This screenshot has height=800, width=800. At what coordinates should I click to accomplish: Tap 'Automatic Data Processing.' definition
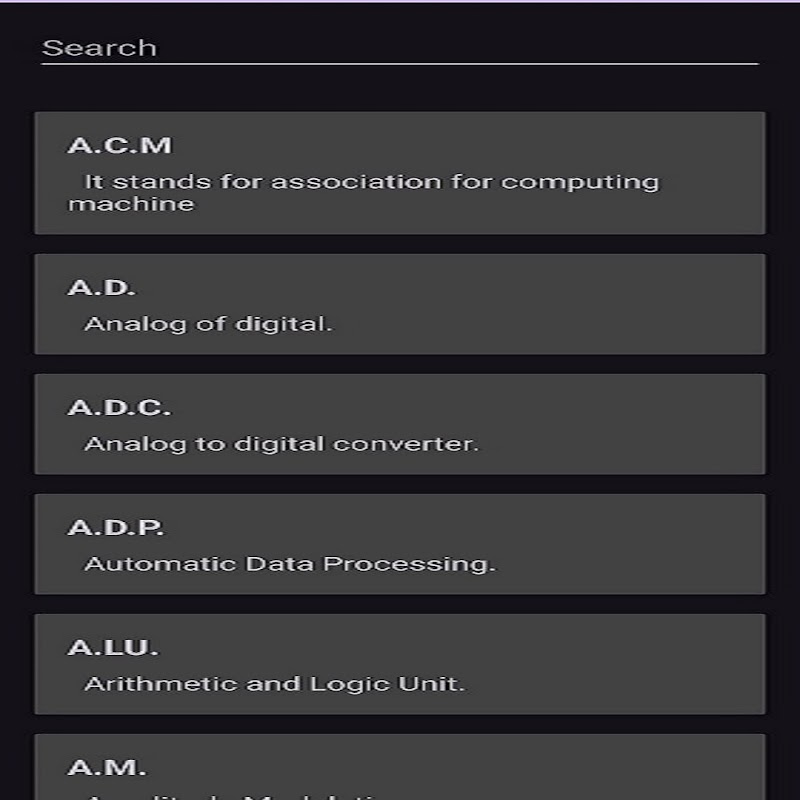point(289,564)
